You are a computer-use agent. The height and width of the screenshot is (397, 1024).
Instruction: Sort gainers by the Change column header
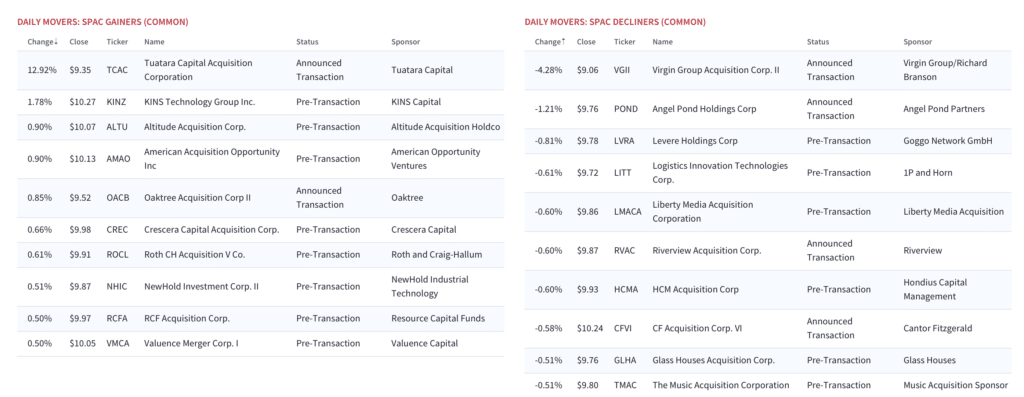[x=42, y=42]
